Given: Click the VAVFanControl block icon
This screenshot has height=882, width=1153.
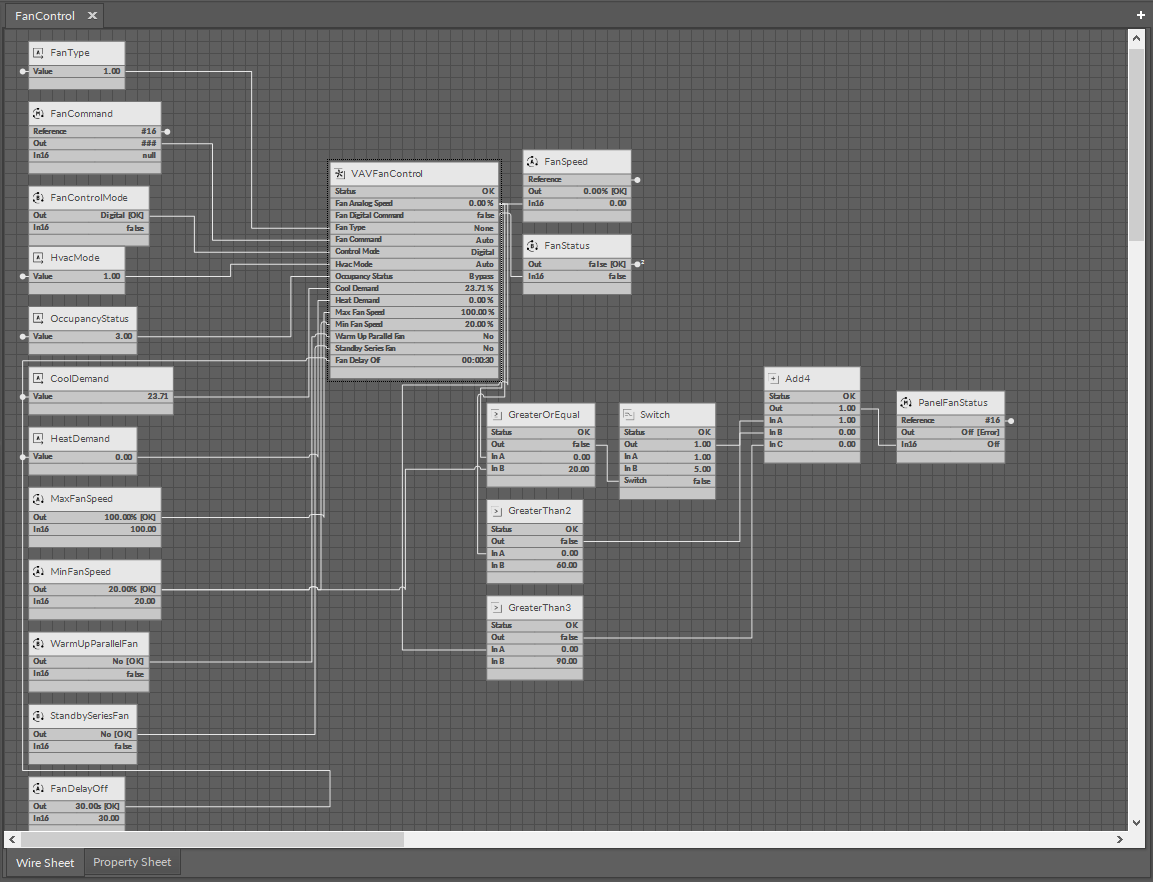Looking at the screenshot, I should (340, 174).
